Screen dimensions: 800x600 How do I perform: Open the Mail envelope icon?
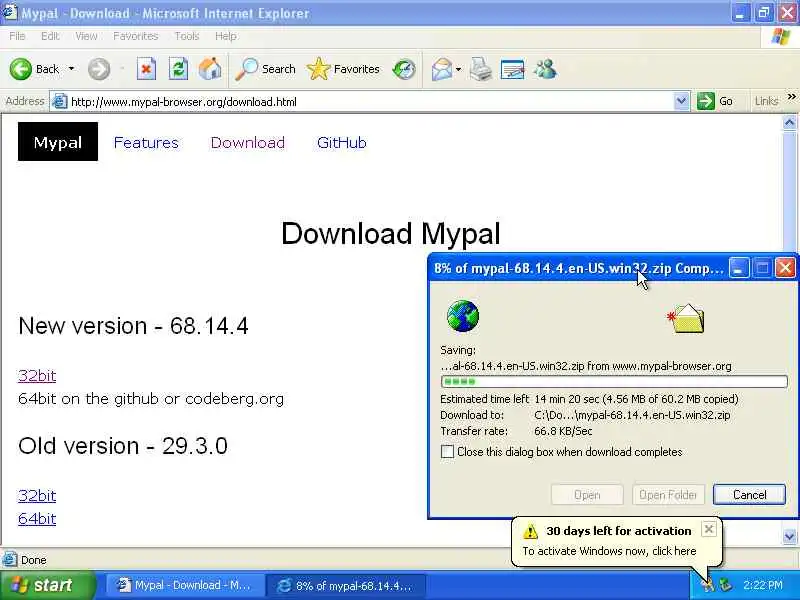pyautogui.click(x=441, y=69)
